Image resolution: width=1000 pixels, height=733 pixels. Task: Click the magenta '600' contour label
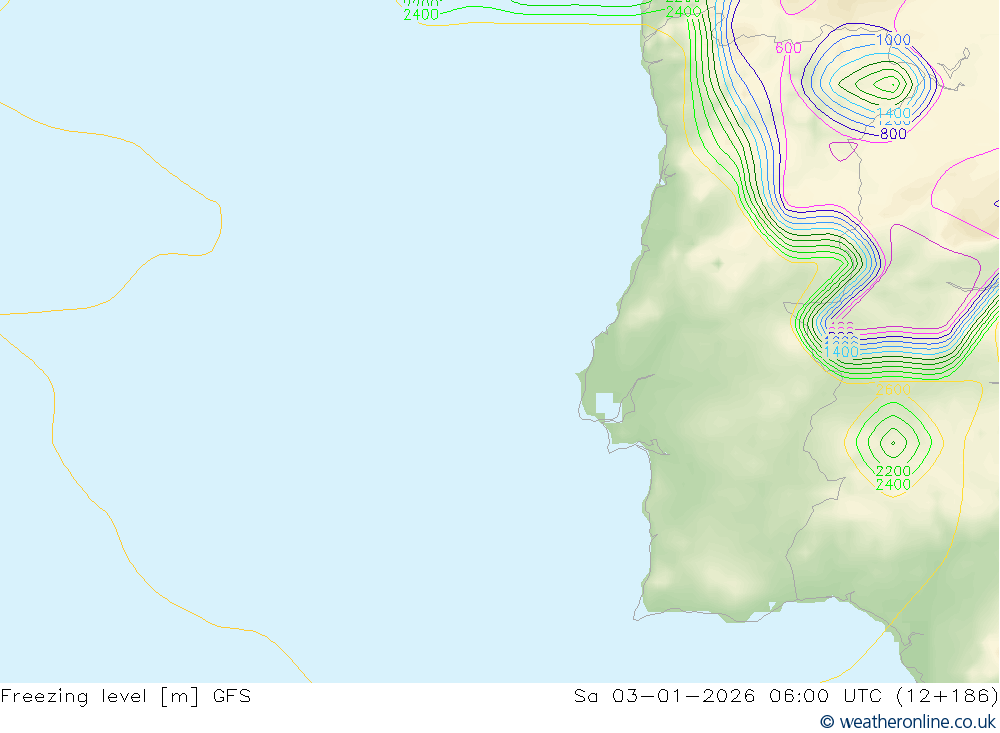click(788, 48)
